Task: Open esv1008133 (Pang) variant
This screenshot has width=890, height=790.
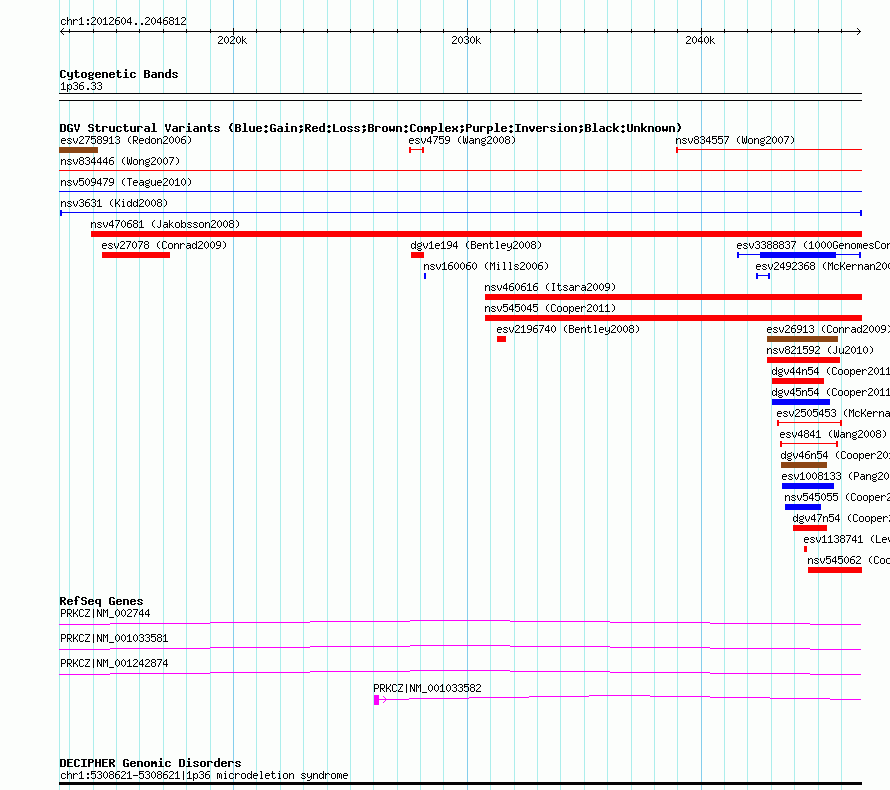Action: coord(836,476)
